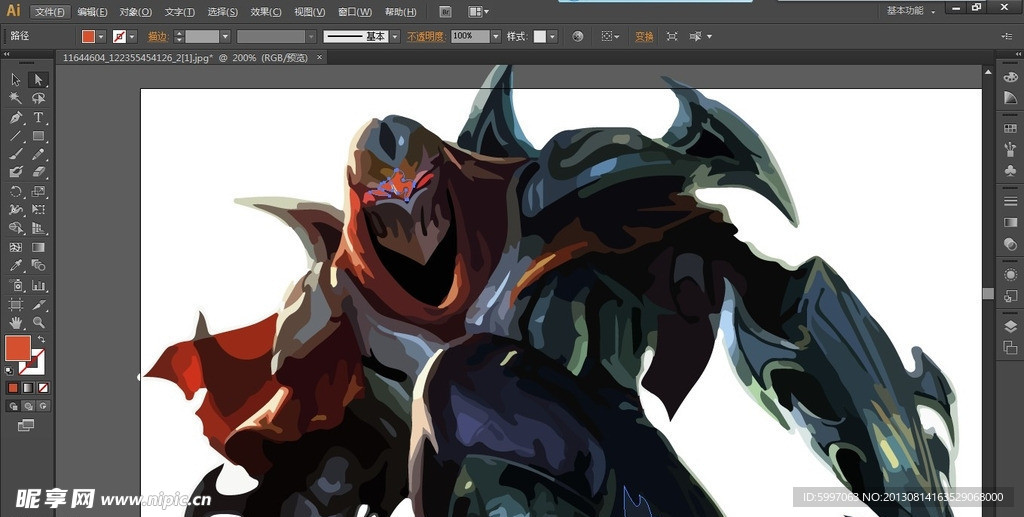Image resolution: width=1024 pixels, height=517 pixels.
Task: Open the 对象(O) menu
Action: pos(136,12)
